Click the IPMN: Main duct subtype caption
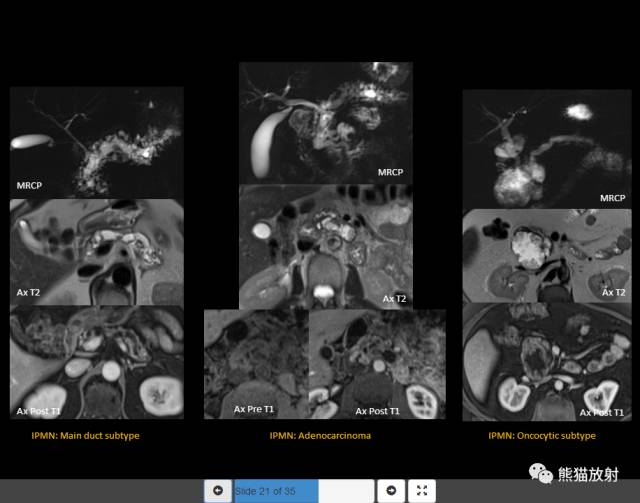Image resolution: width=640 pixels, height=503 pixels. pos(85,436)
